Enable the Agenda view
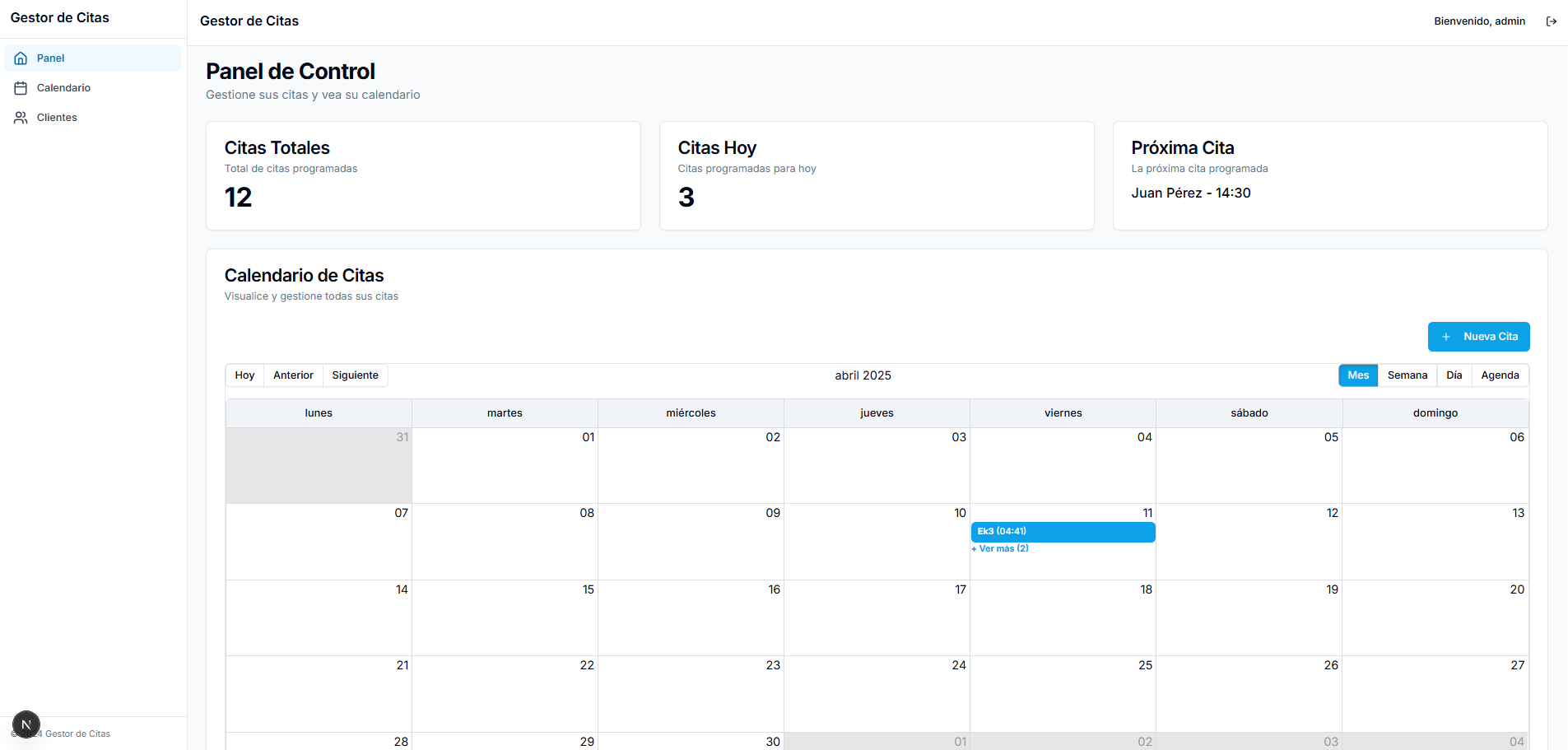Screen dimensions: 1568x750 click(x=1500, y=375)
